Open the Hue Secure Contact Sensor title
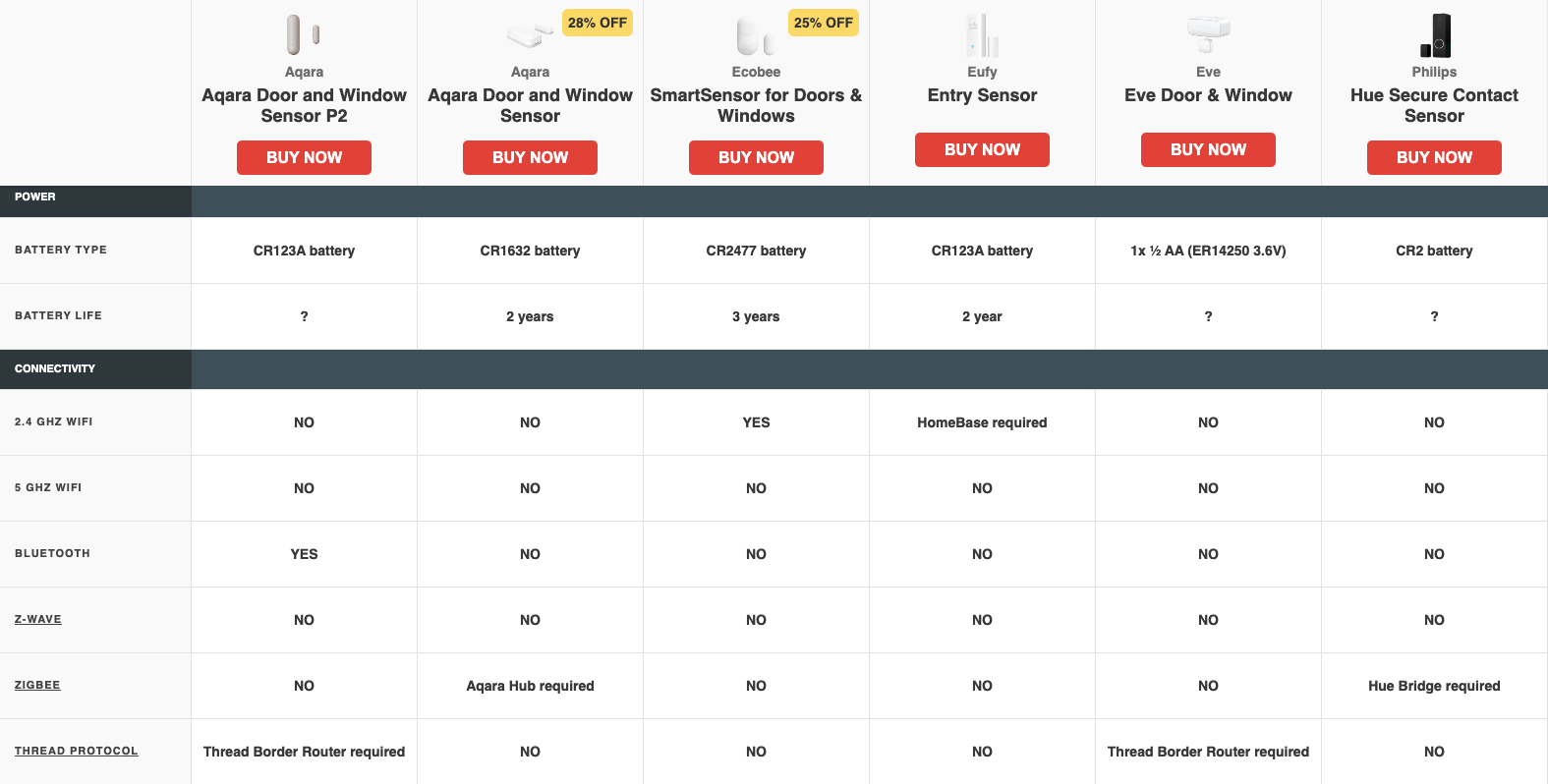 point(1434,105)
